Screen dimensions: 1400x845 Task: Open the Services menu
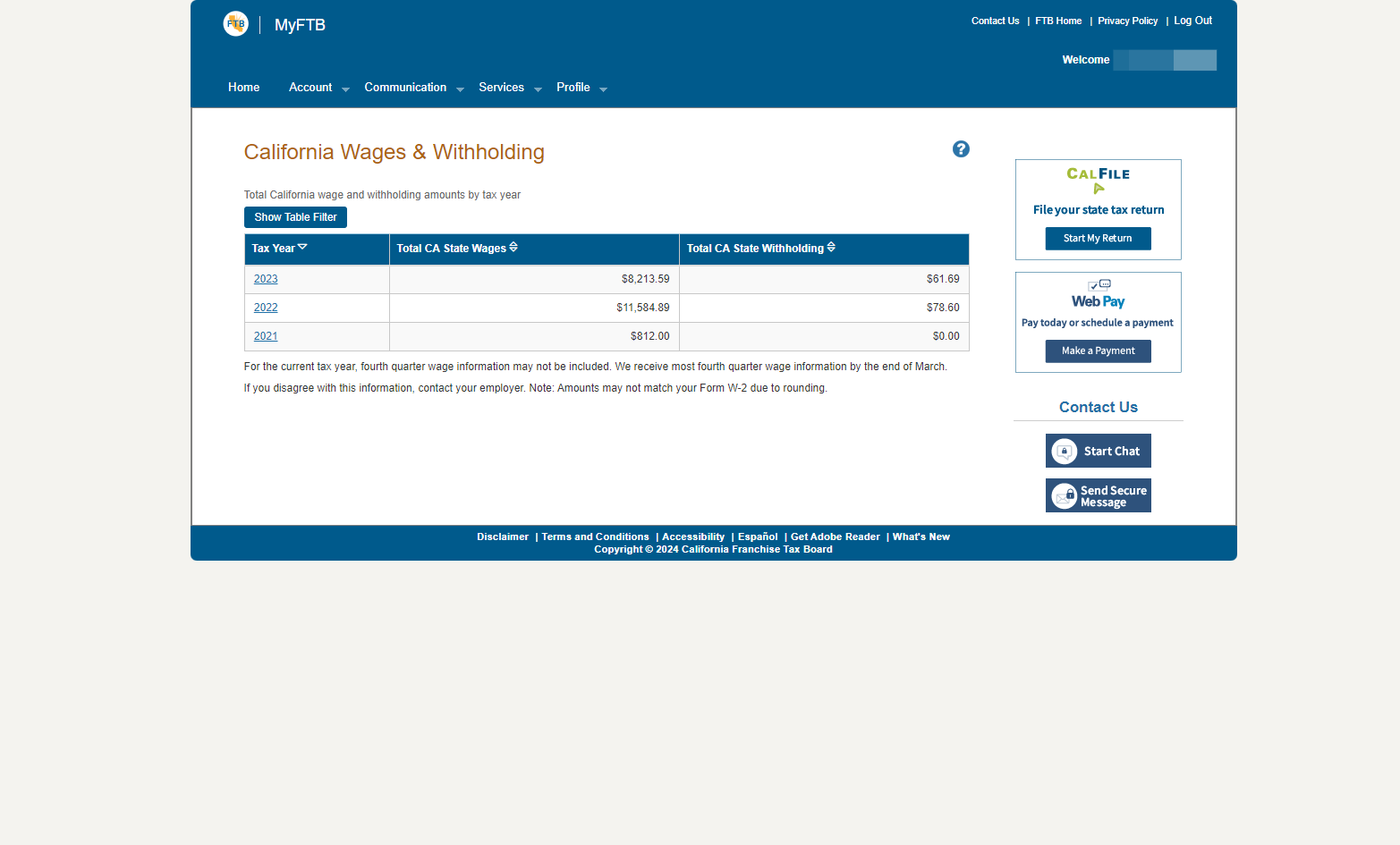[501, 88]
